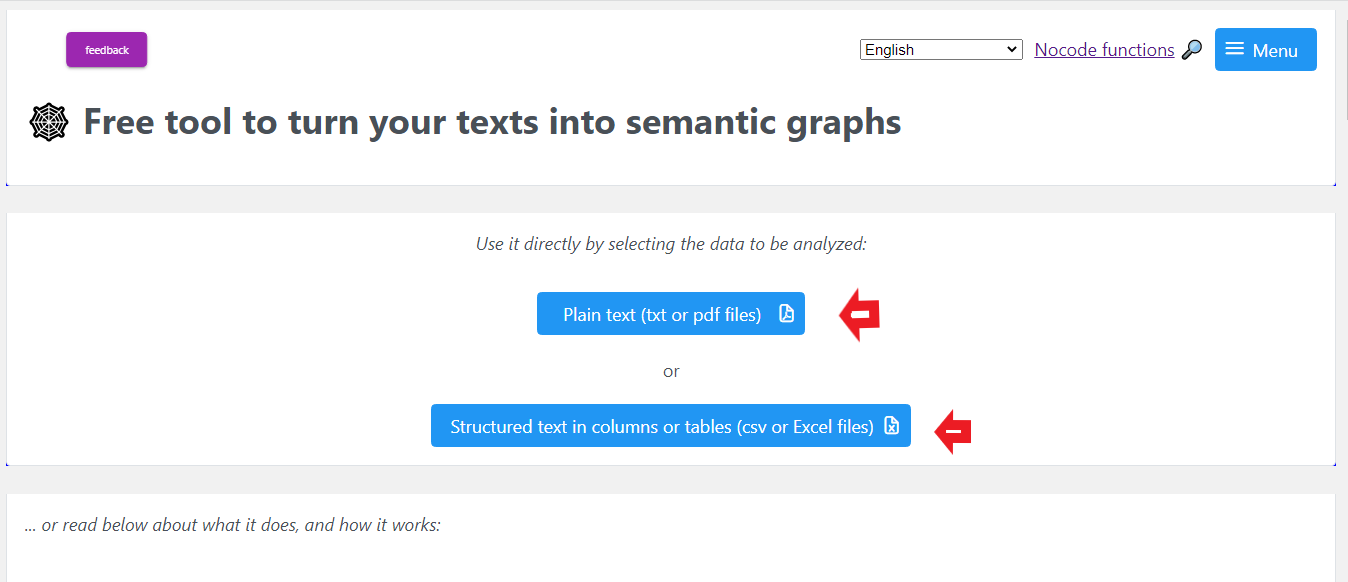Click the word "Menu" label
This screenshot has width=1348, height=582.
point(1275,51)
